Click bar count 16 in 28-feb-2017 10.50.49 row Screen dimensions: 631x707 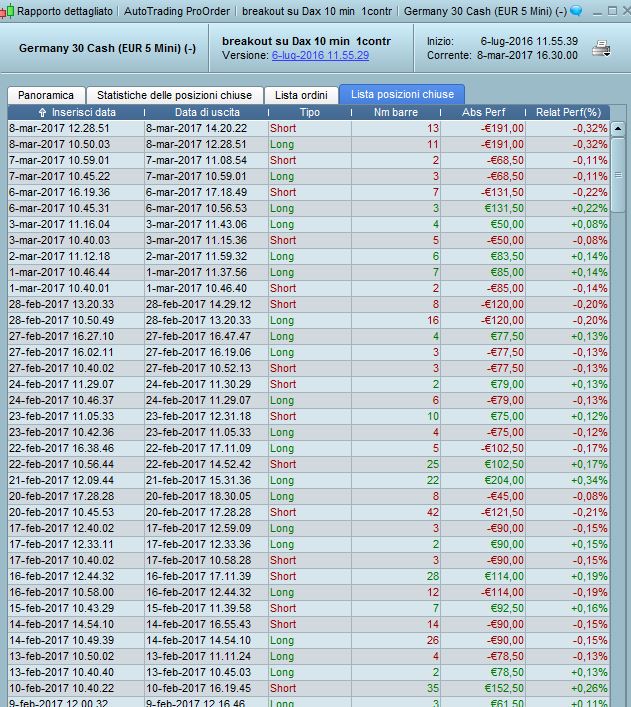pos(433,321)
